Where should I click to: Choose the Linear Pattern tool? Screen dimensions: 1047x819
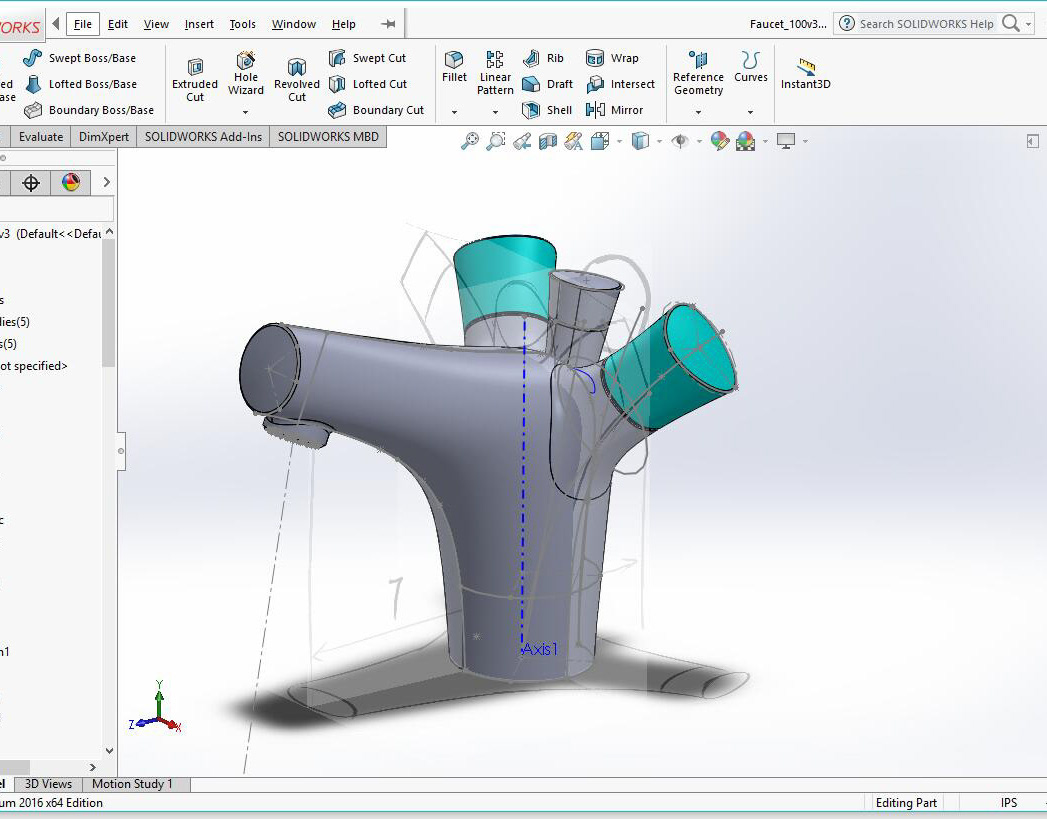click(x=495, y=73)
